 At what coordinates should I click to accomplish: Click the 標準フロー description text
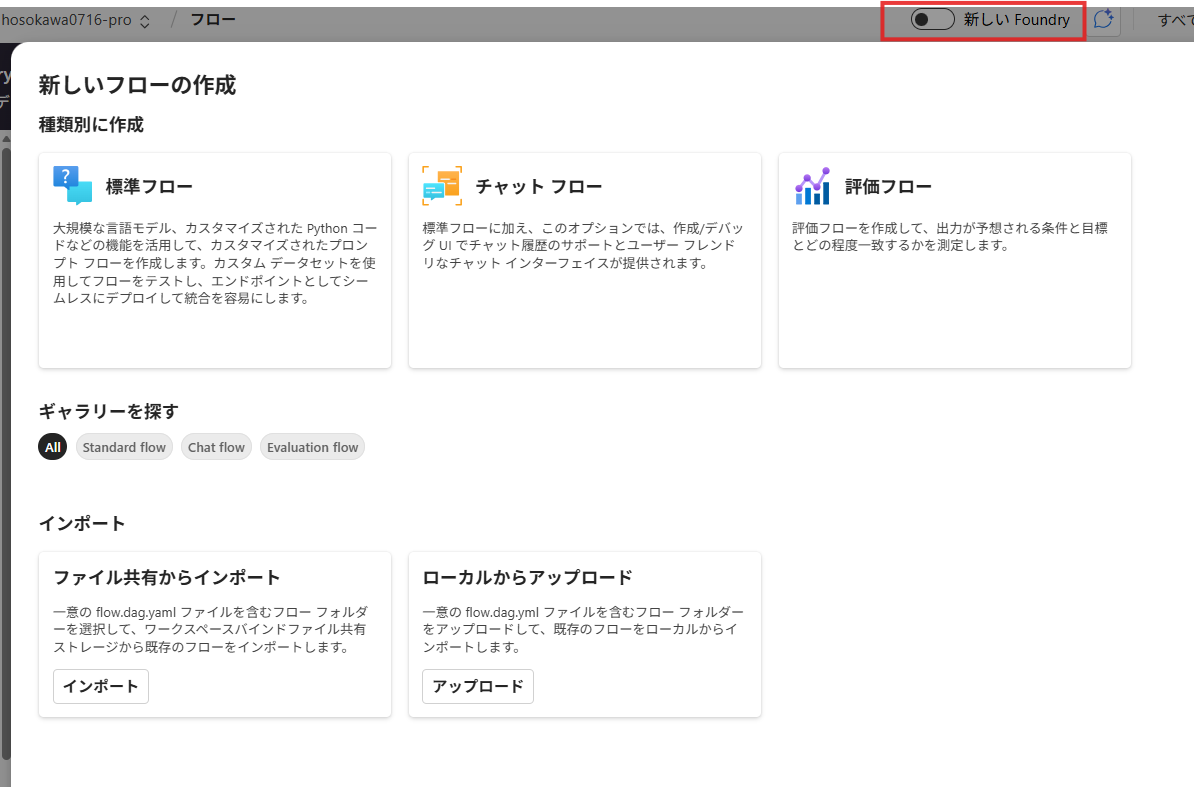point(215,263)
